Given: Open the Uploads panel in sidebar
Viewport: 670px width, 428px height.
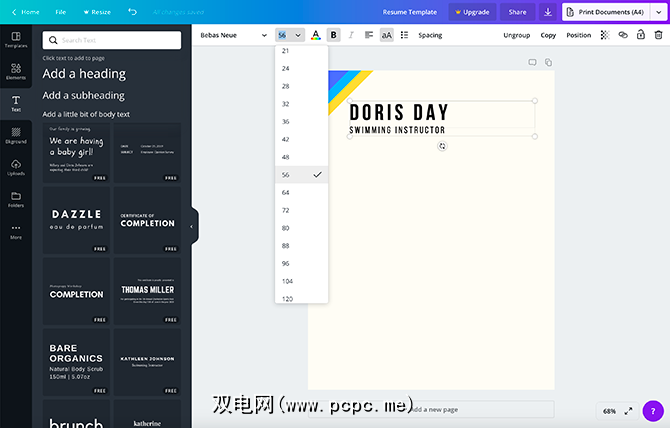Looking at the screenshot, I should point(15,166).
